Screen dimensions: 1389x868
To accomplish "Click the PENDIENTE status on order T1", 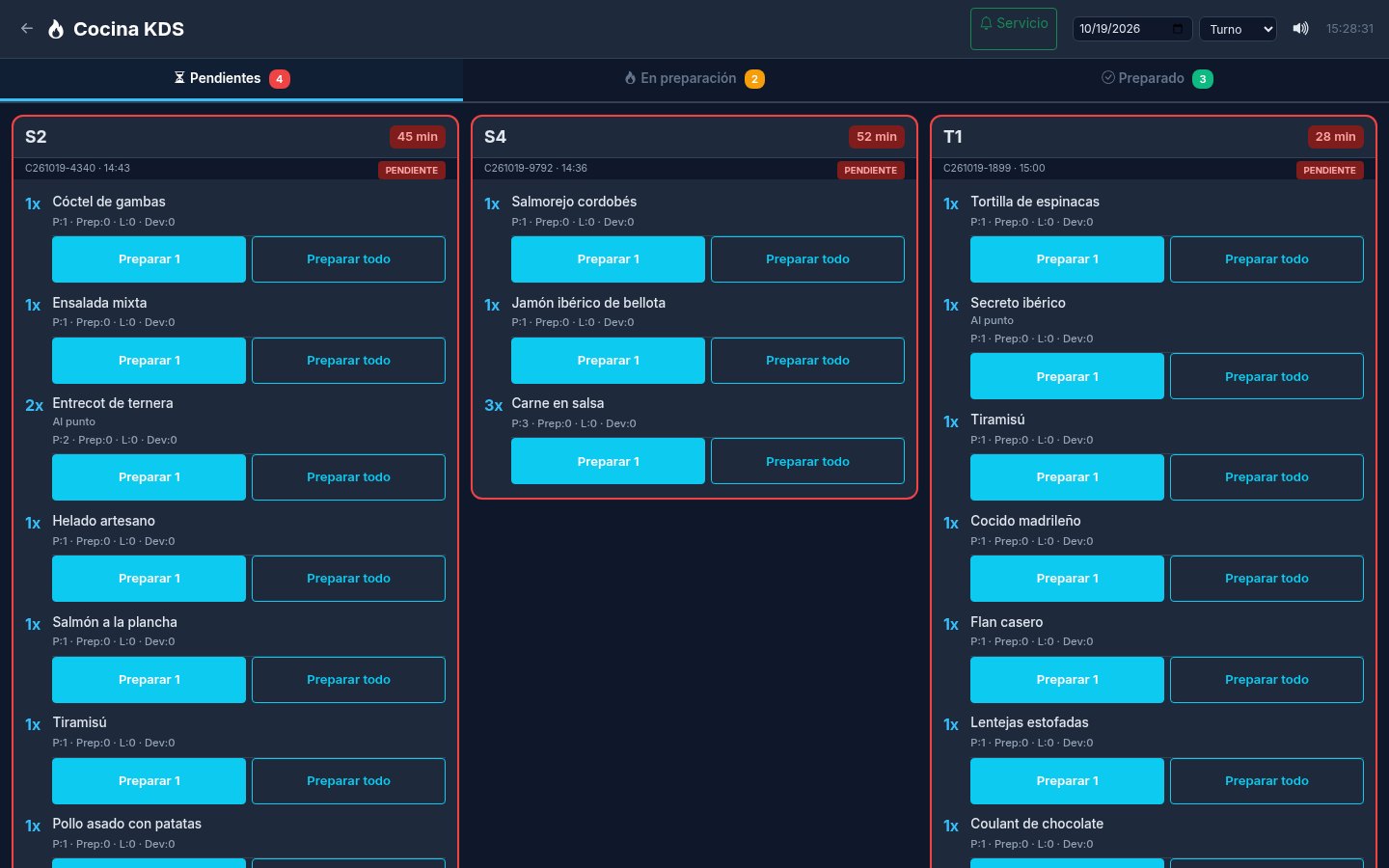I will coord(1329,171).
